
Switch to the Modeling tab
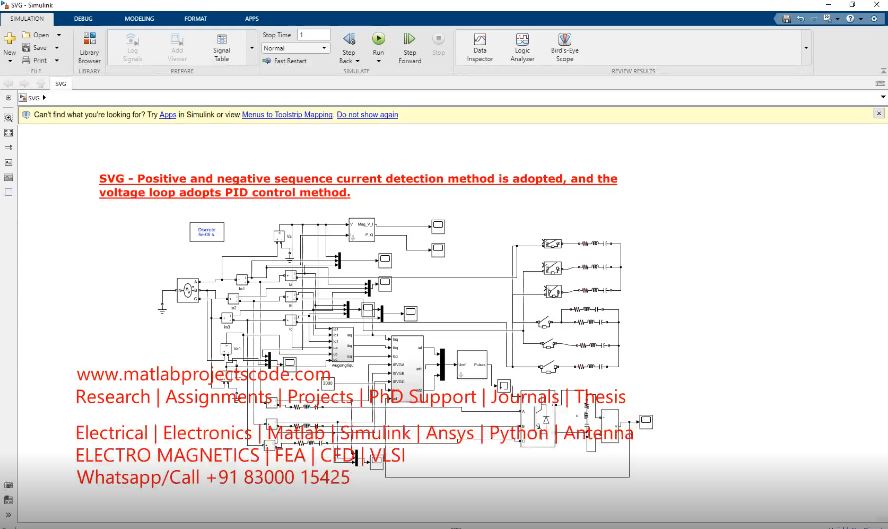139,19
